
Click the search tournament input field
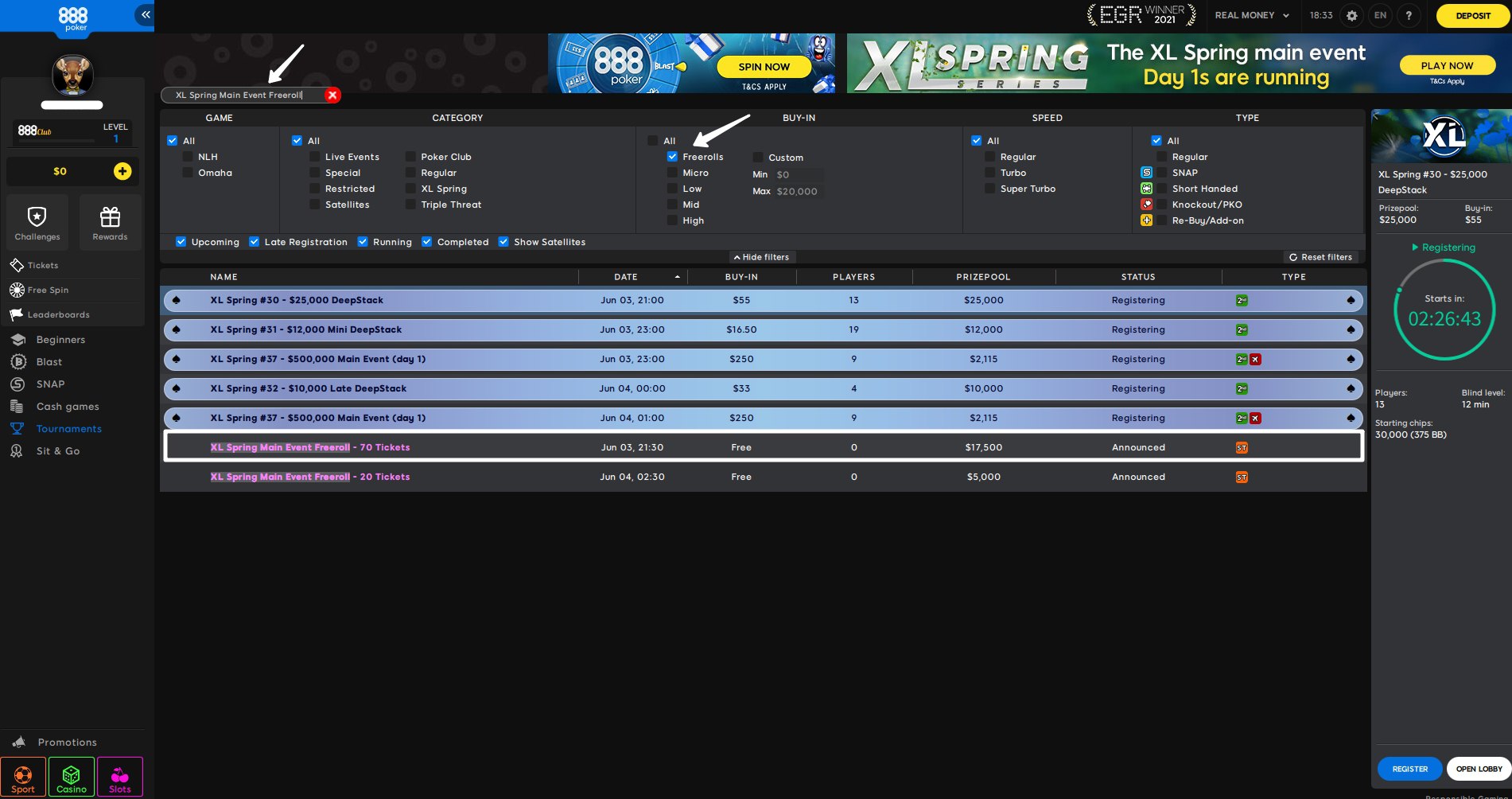[x=243, y=95]
